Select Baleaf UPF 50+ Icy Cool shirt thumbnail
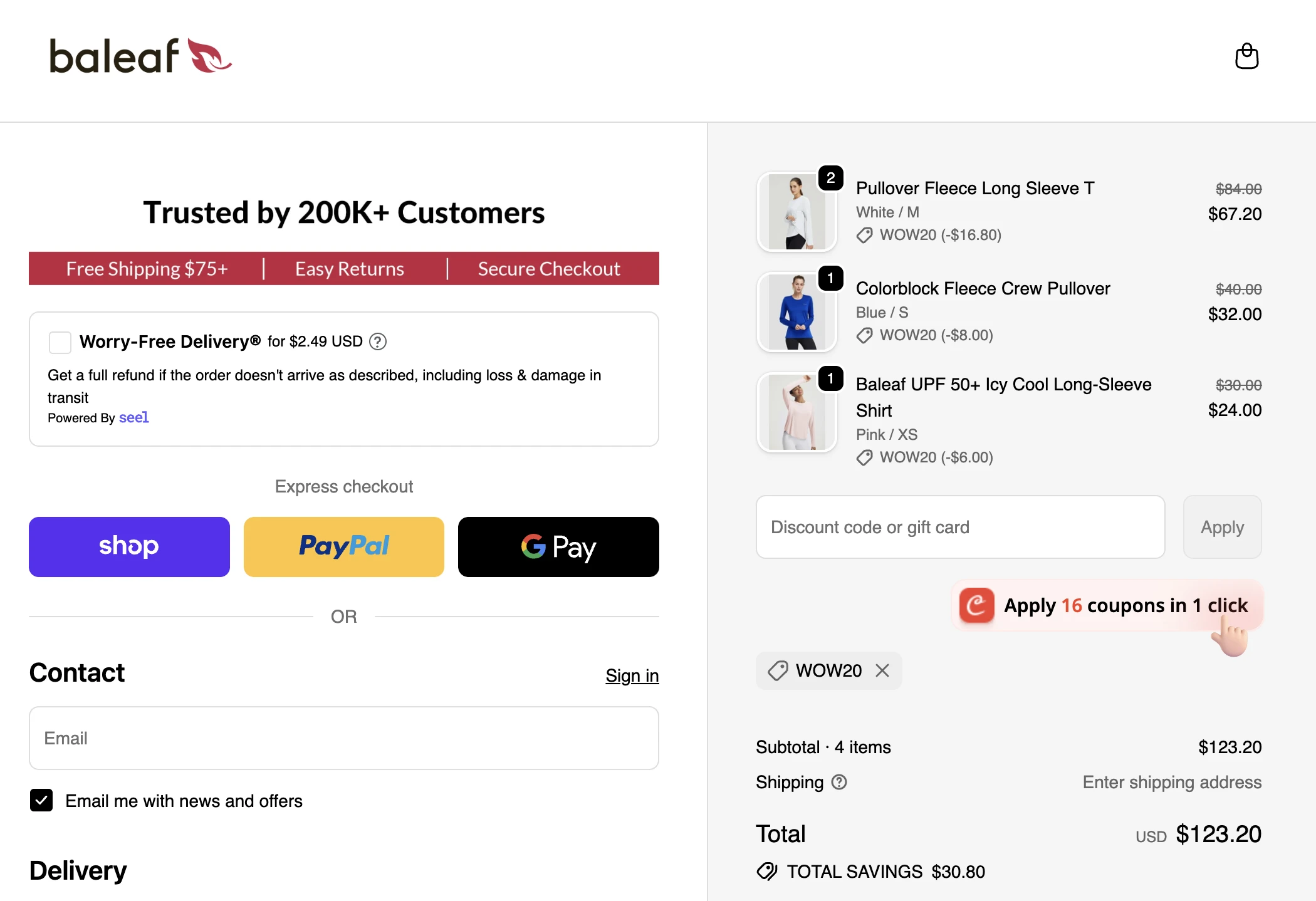This screenshot has height=901, width=1316. point(797,412)
